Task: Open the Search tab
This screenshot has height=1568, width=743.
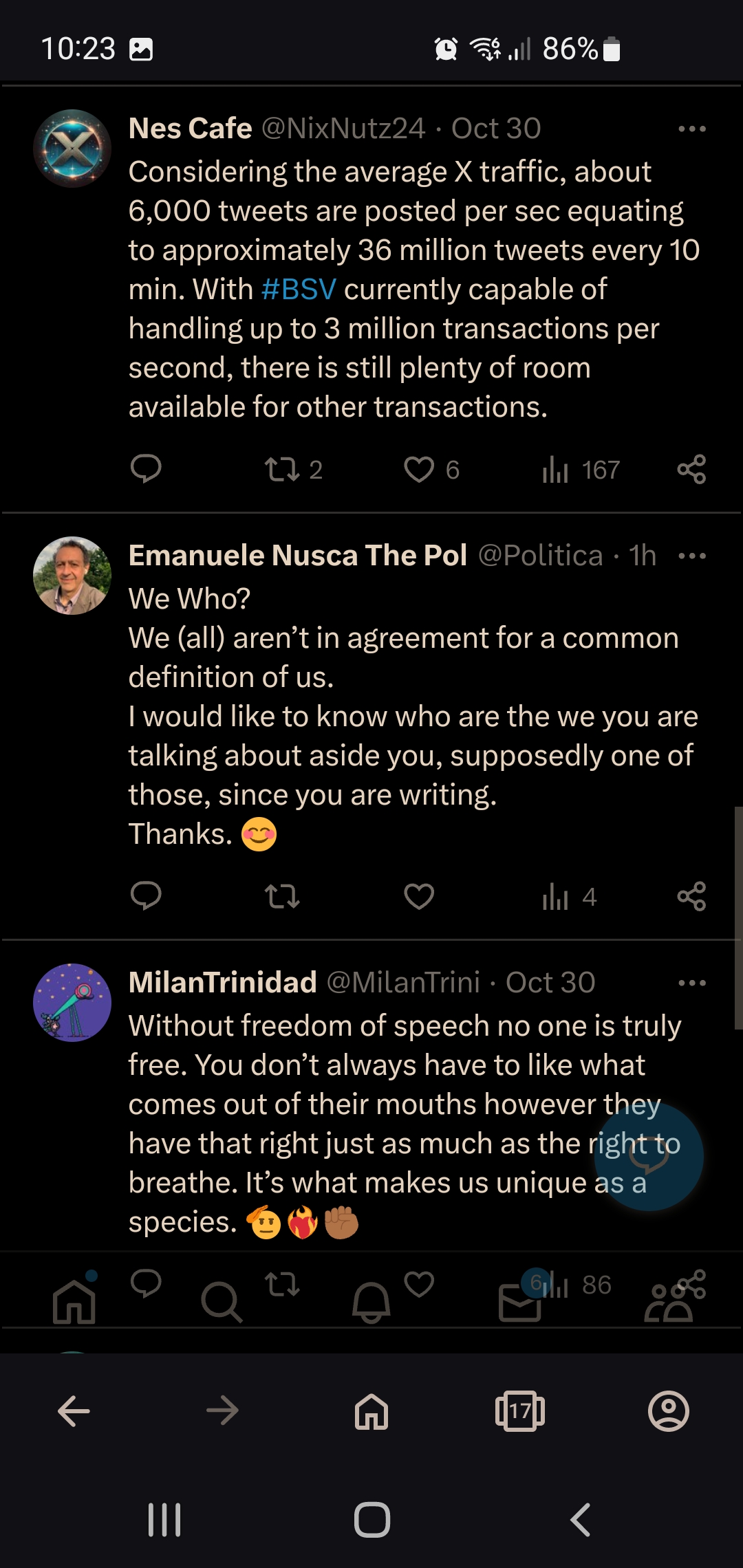Action: click(222, 1302)
